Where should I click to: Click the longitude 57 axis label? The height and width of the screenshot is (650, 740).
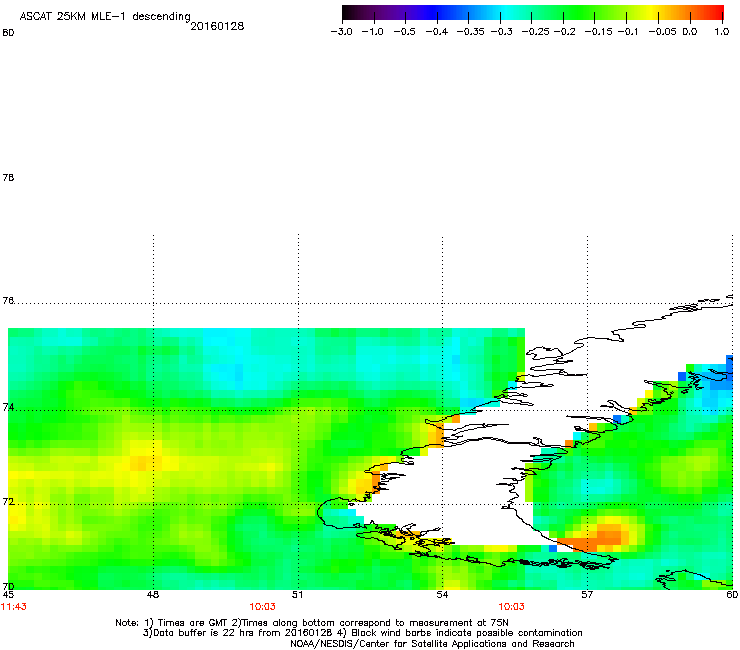point(587,595)
